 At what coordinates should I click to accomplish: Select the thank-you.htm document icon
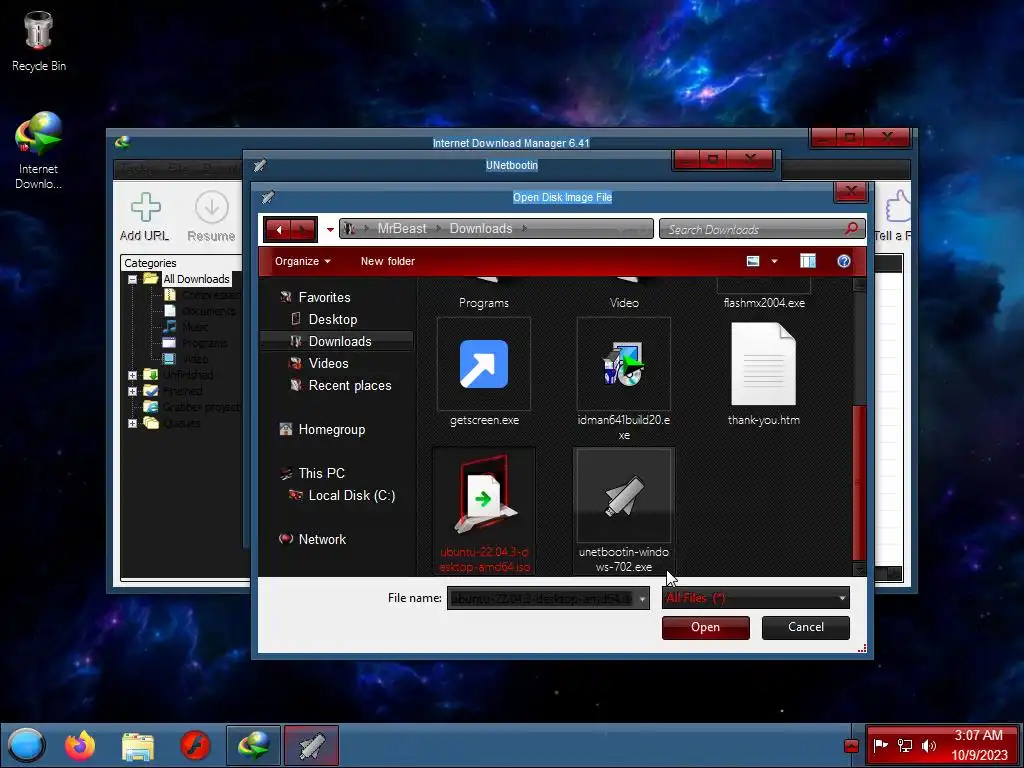point(763,364)
